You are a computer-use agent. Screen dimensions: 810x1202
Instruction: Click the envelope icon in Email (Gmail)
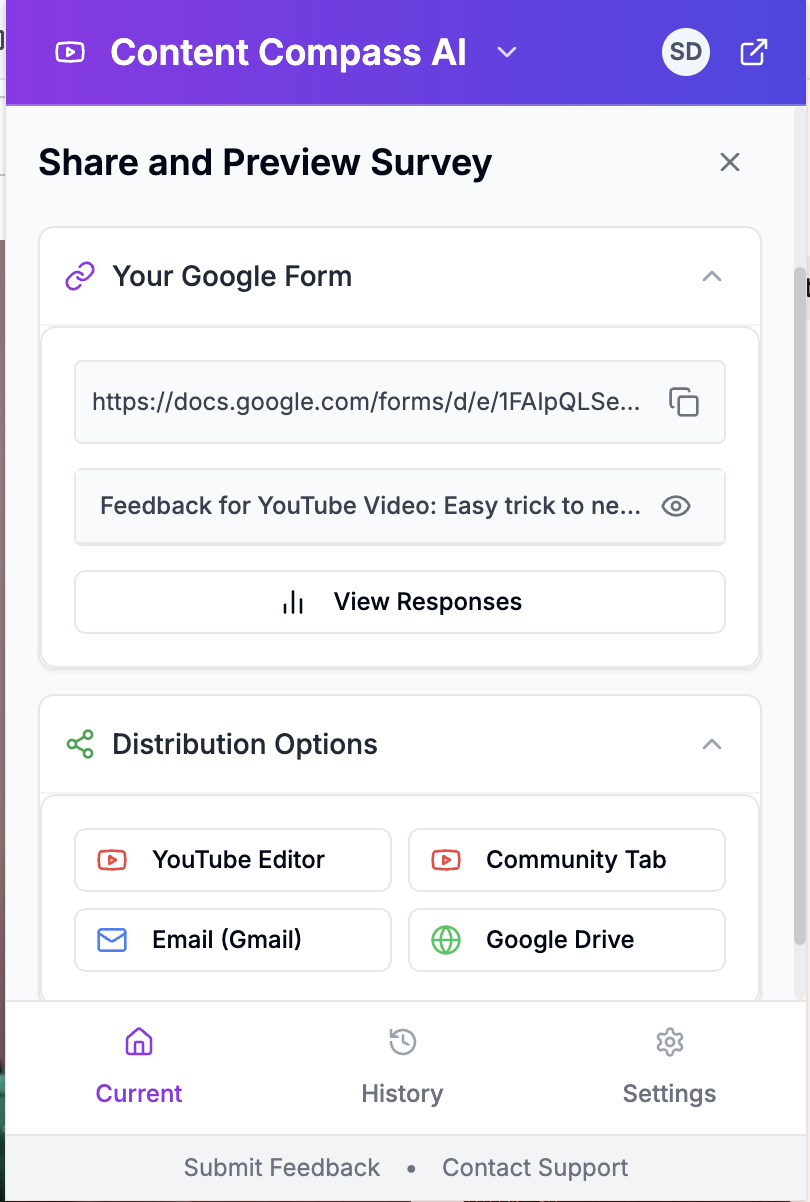coord(112,940)
